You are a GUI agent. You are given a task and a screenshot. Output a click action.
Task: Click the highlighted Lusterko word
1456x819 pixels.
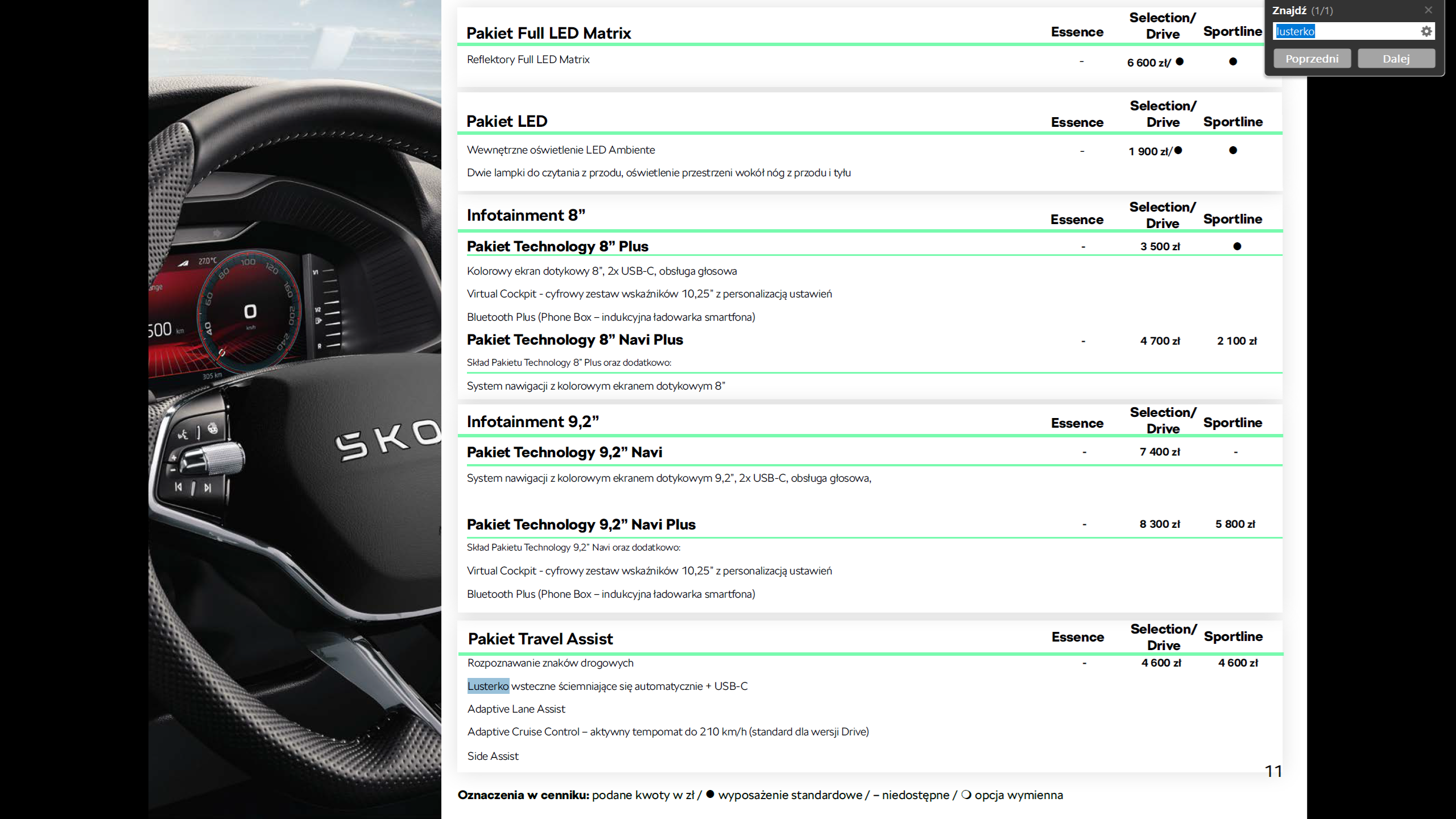488,686
